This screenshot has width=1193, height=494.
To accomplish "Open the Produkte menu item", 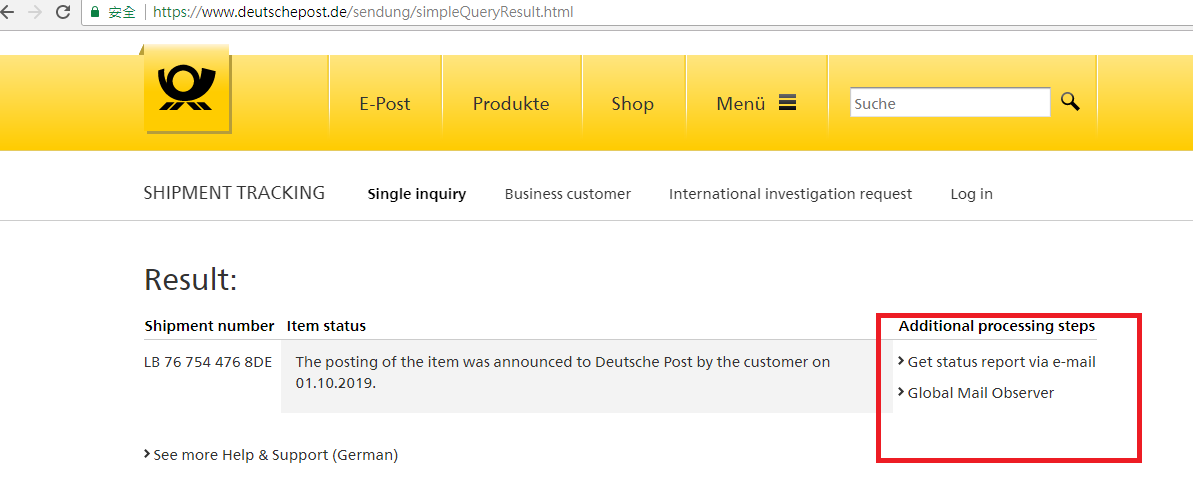I will 511,104.
